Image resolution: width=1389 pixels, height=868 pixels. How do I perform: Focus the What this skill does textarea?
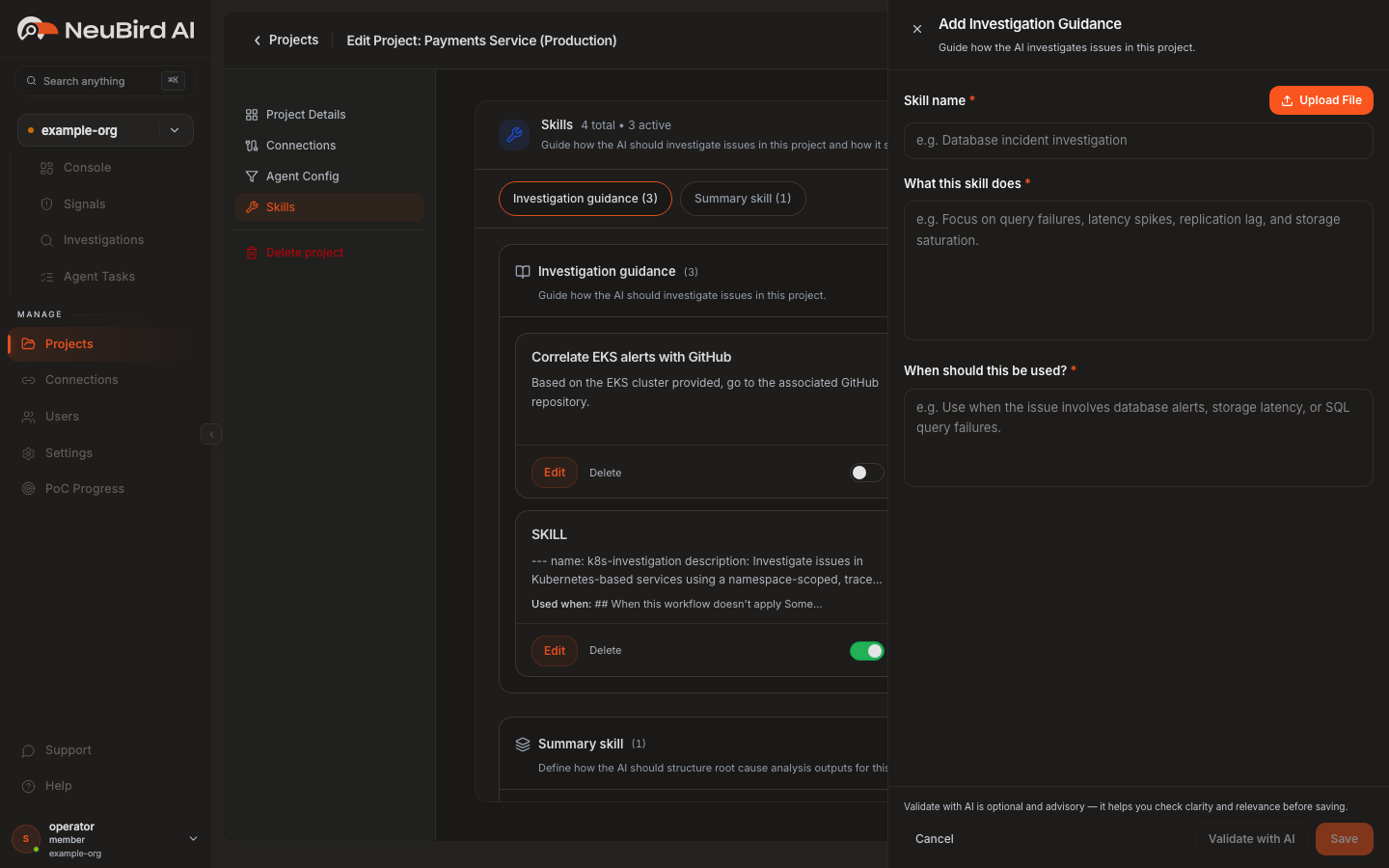coord(1138,270)
